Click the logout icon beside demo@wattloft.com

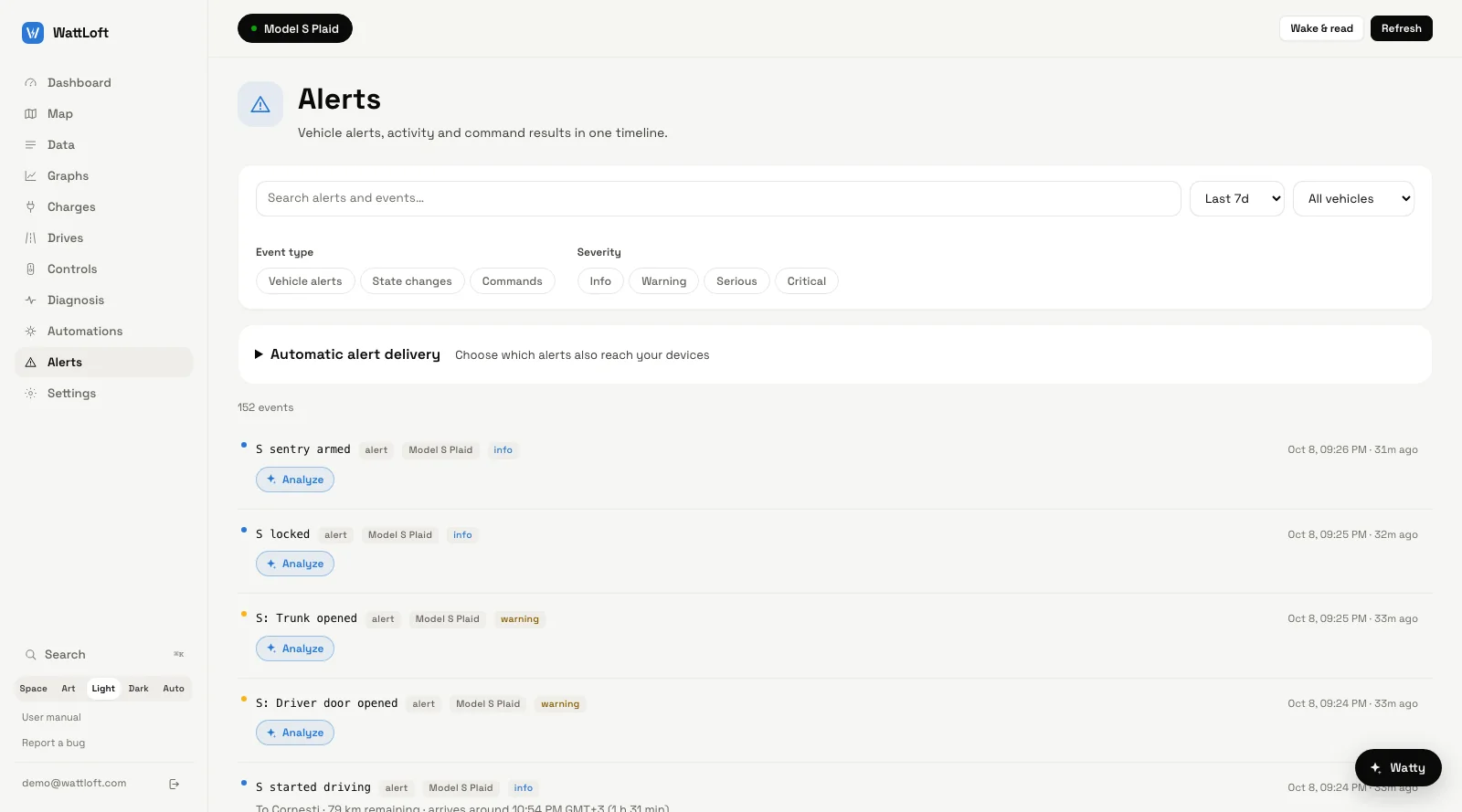[175, 784]
